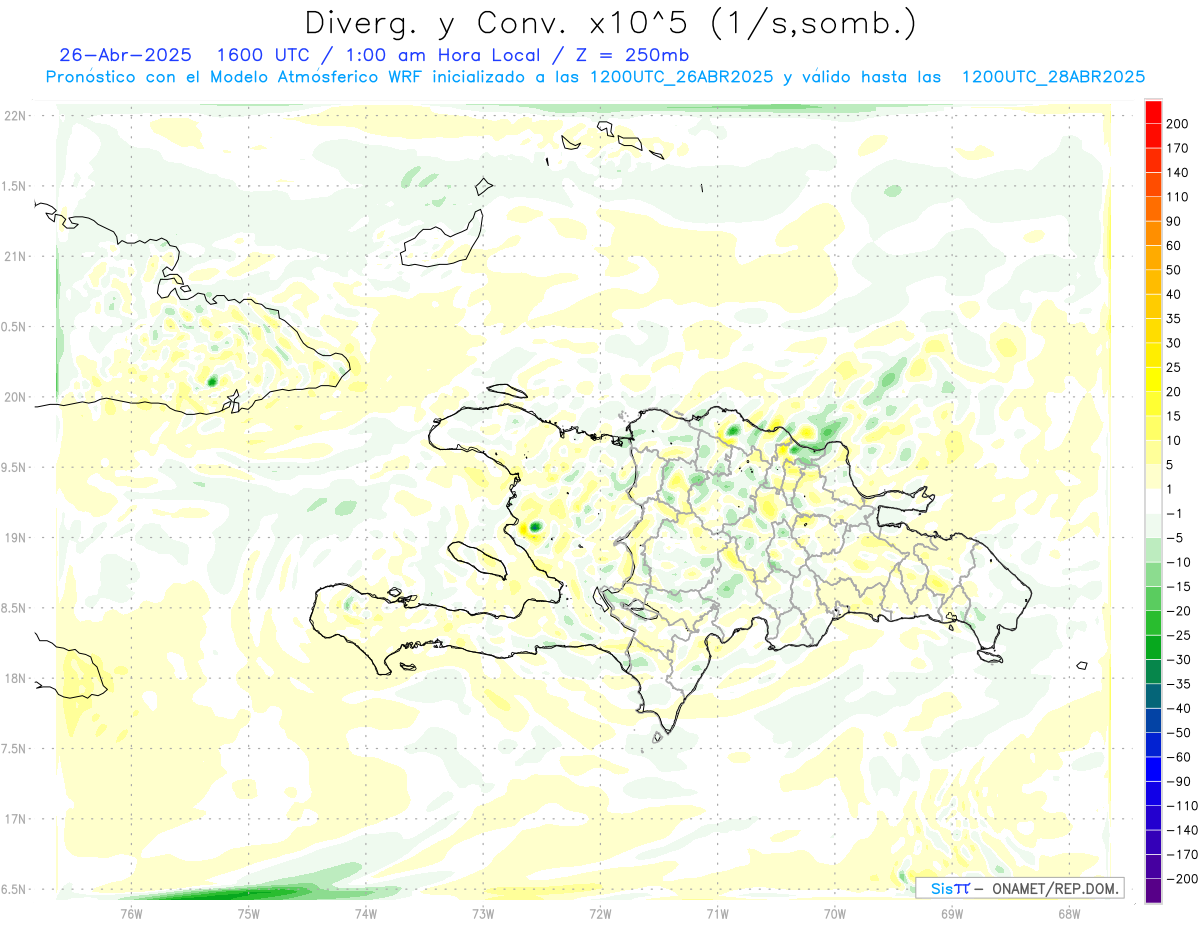Click the '15' value on the color scale
Screen dimensions: 1200x927
tap(1173, 416)
